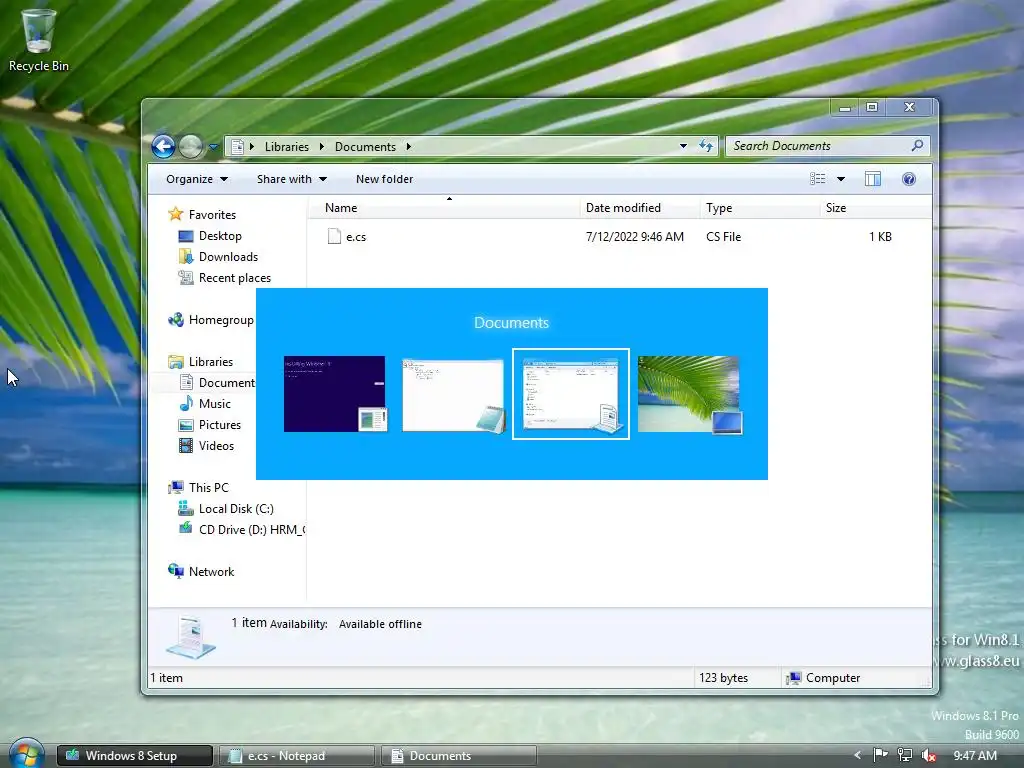Select Documents in the address bar
Screen dimensions: 1024x768
pyautogui.click(x=365, y=147)
